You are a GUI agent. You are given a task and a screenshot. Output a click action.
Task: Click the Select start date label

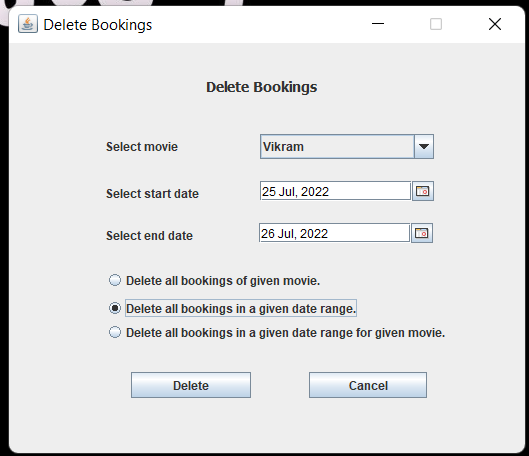pos(152,194)
